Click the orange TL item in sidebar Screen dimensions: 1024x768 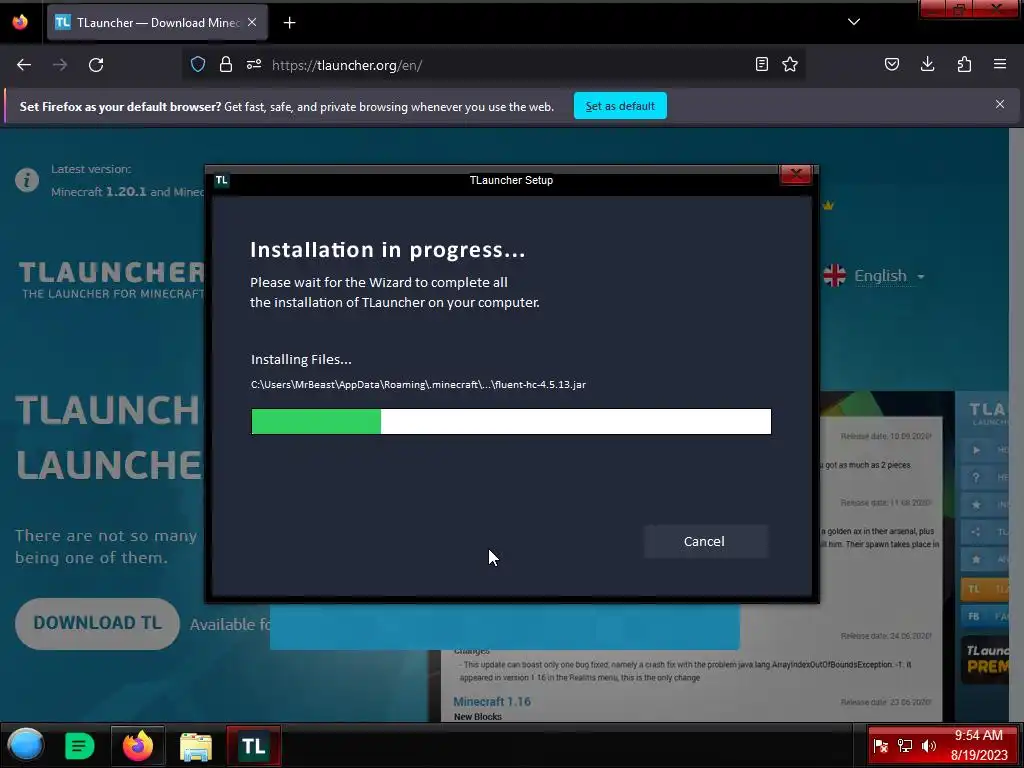tap(985, 589)
